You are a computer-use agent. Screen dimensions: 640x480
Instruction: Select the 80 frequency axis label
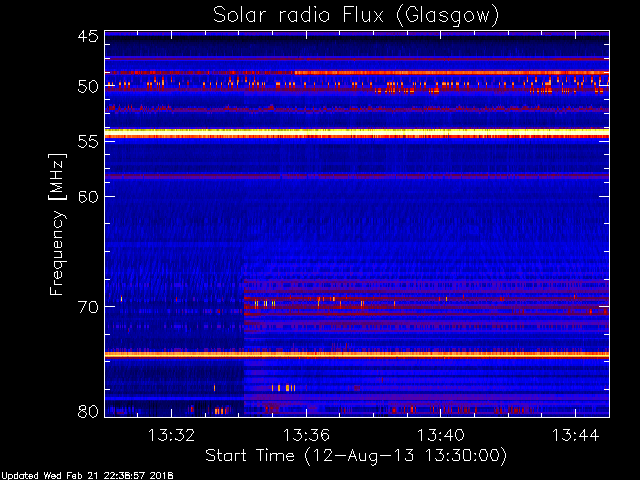click(88, 411)
